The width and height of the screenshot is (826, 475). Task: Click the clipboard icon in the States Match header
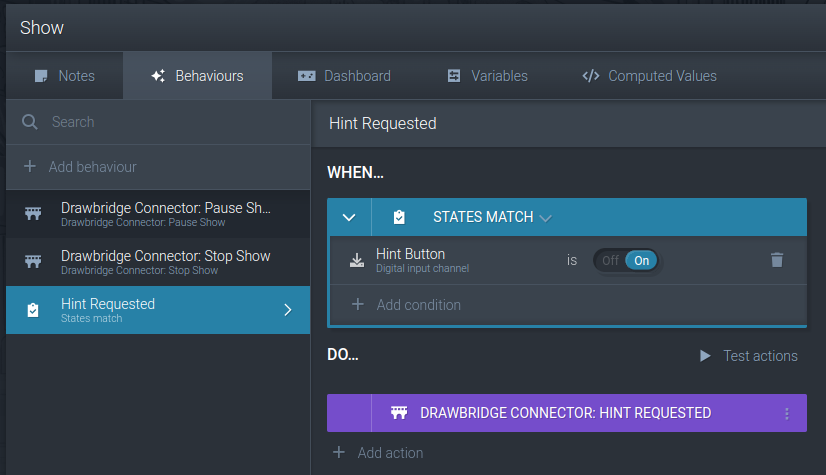tap(399, 217)
